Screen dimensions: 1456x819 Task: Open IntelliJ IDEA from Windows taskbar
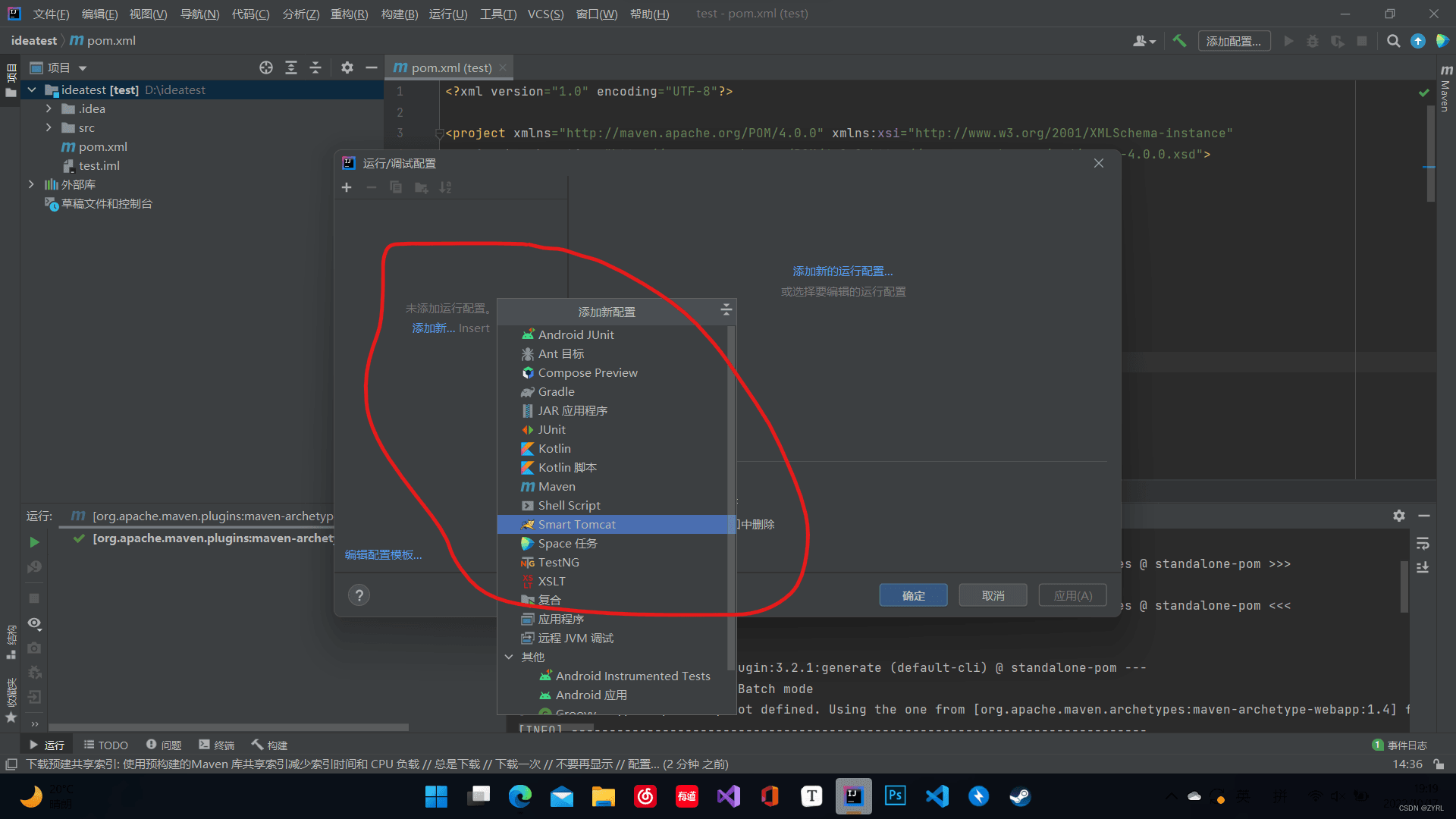click(x=853, y=796)
